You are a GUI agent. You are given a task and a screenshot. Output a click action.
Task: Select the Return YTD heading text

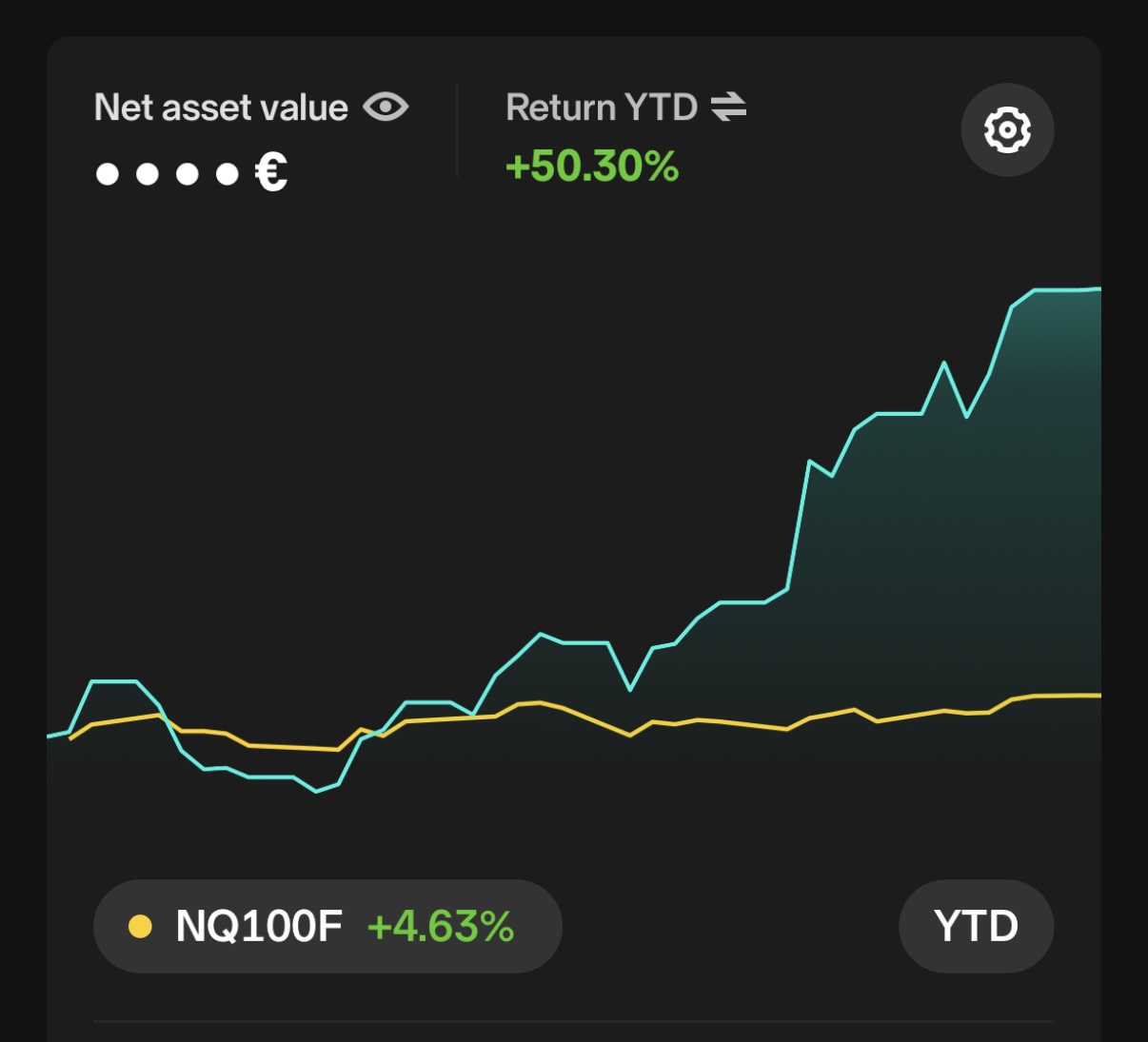click(x=602, y=108)
